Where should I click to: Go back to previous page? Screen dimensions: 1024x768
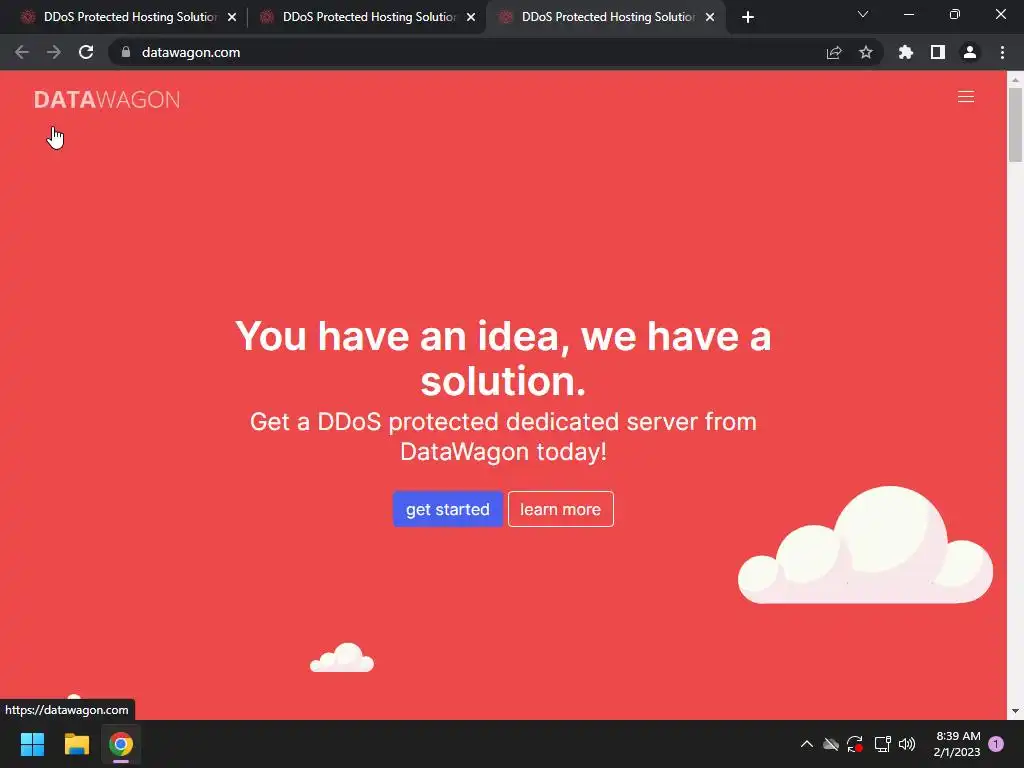tap(22, 52)
